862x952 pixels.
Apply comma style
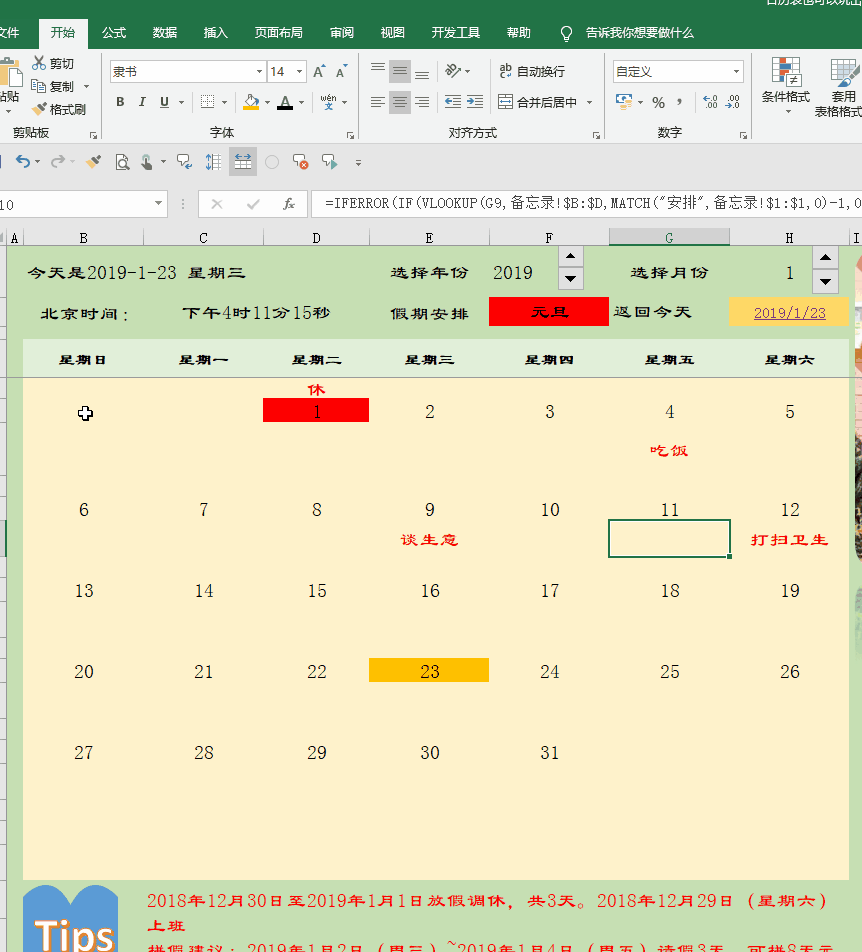pos(680,102)
